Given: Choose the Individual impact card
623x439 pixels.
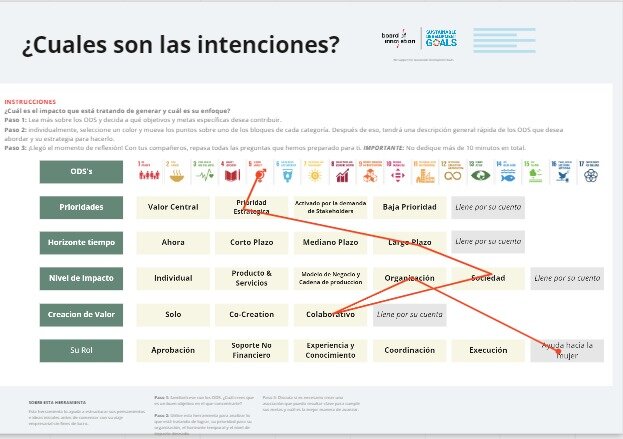Looking at the screenshot, I should click(173, 278).
